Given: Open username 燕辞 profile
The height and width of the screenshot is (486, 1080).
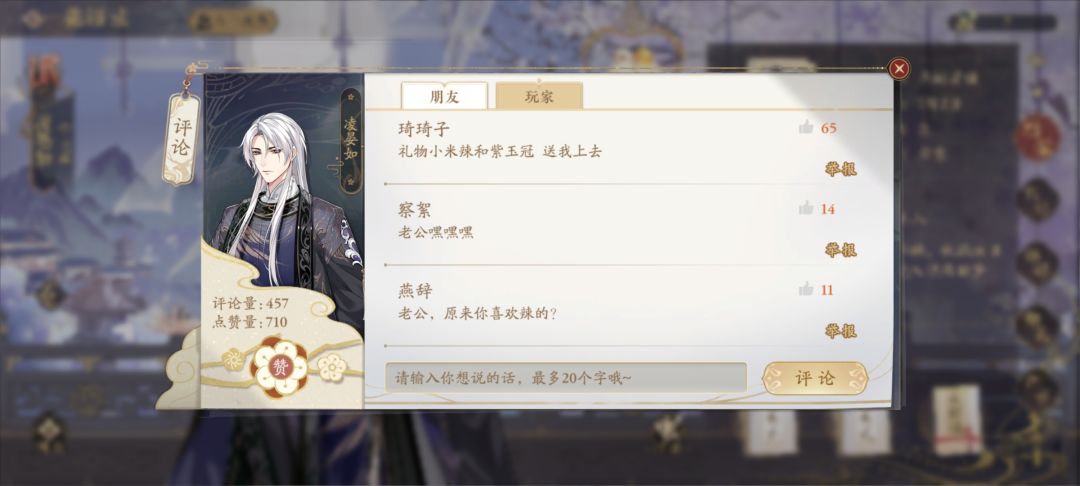Looking at the screenshot, I should coord(415,290).
